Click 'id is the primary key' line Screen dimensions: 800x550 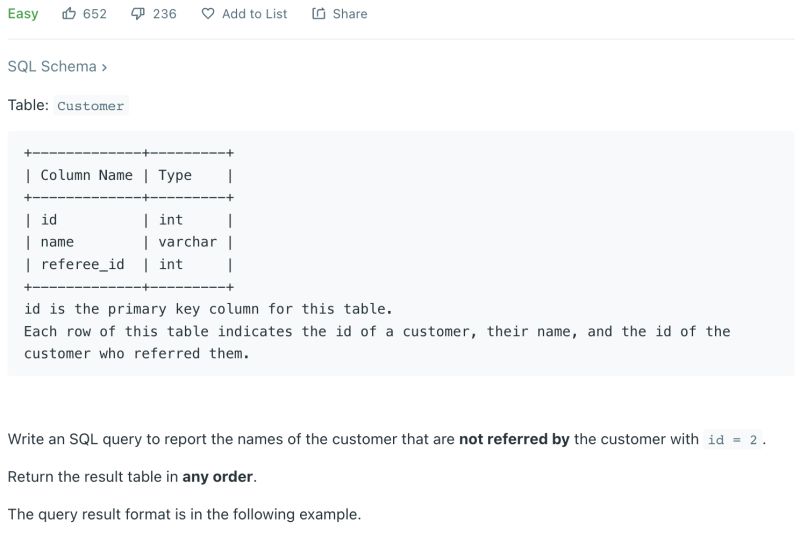click(208, 309)
